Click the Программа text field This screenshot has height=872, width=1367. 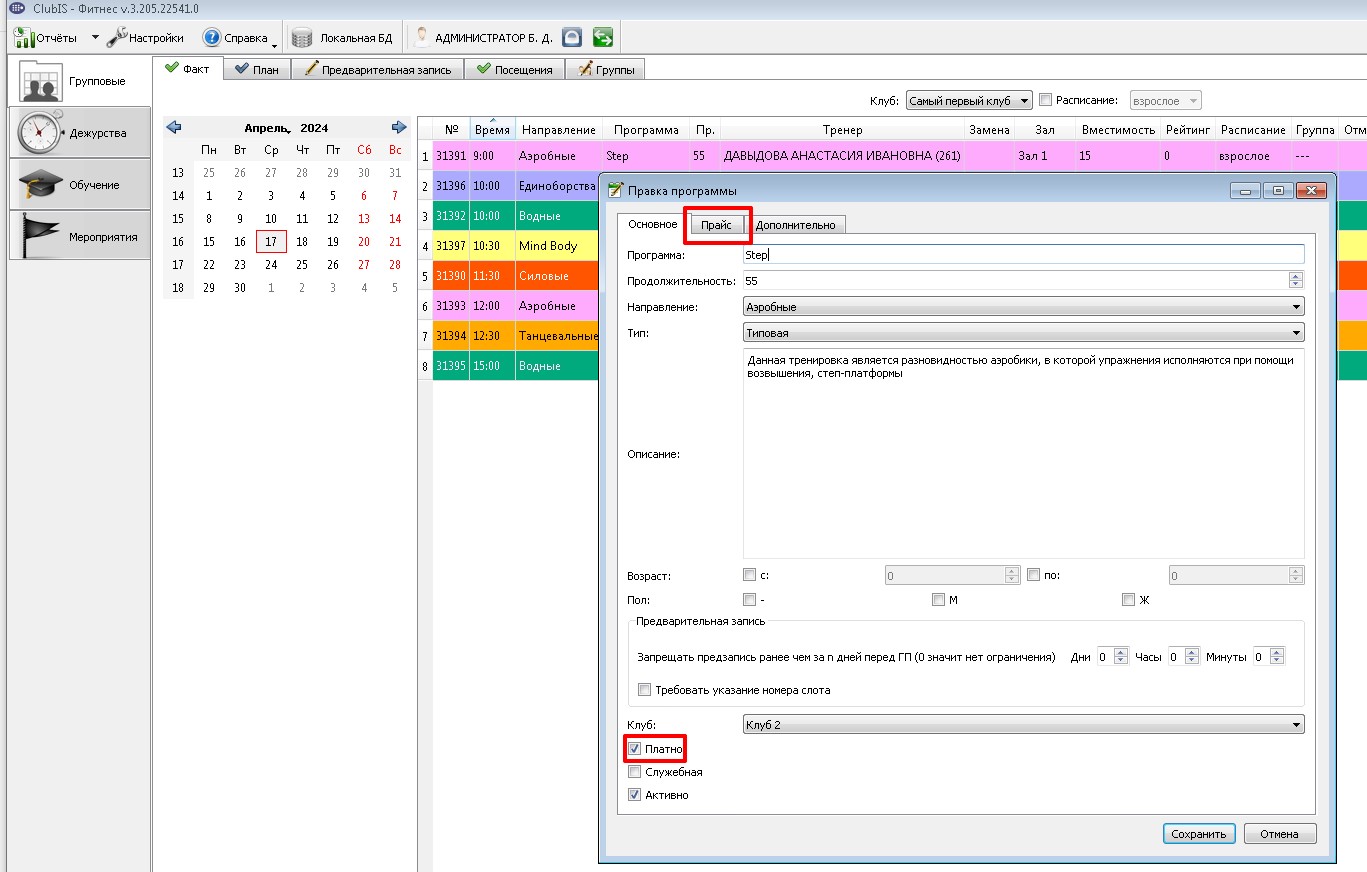(1023, 255)
